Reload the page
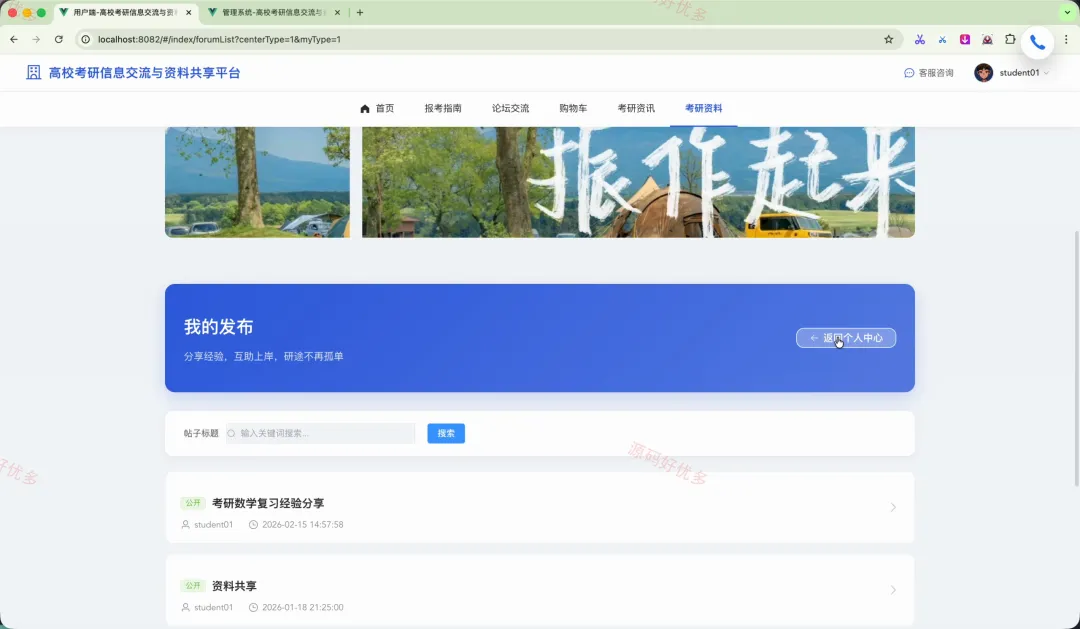This screenshot has width=1080, height=629. (59, 39)
